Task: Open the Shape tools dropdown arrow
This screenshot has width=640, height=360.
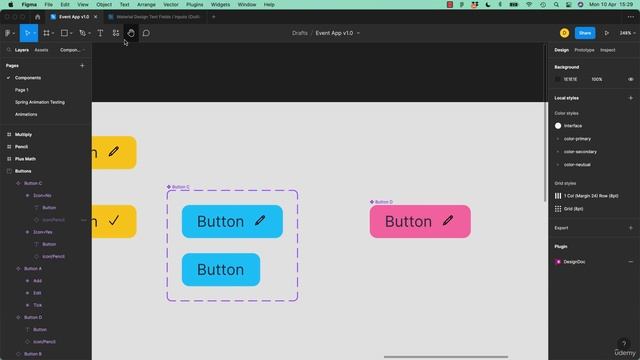Action: click(71, 33)
